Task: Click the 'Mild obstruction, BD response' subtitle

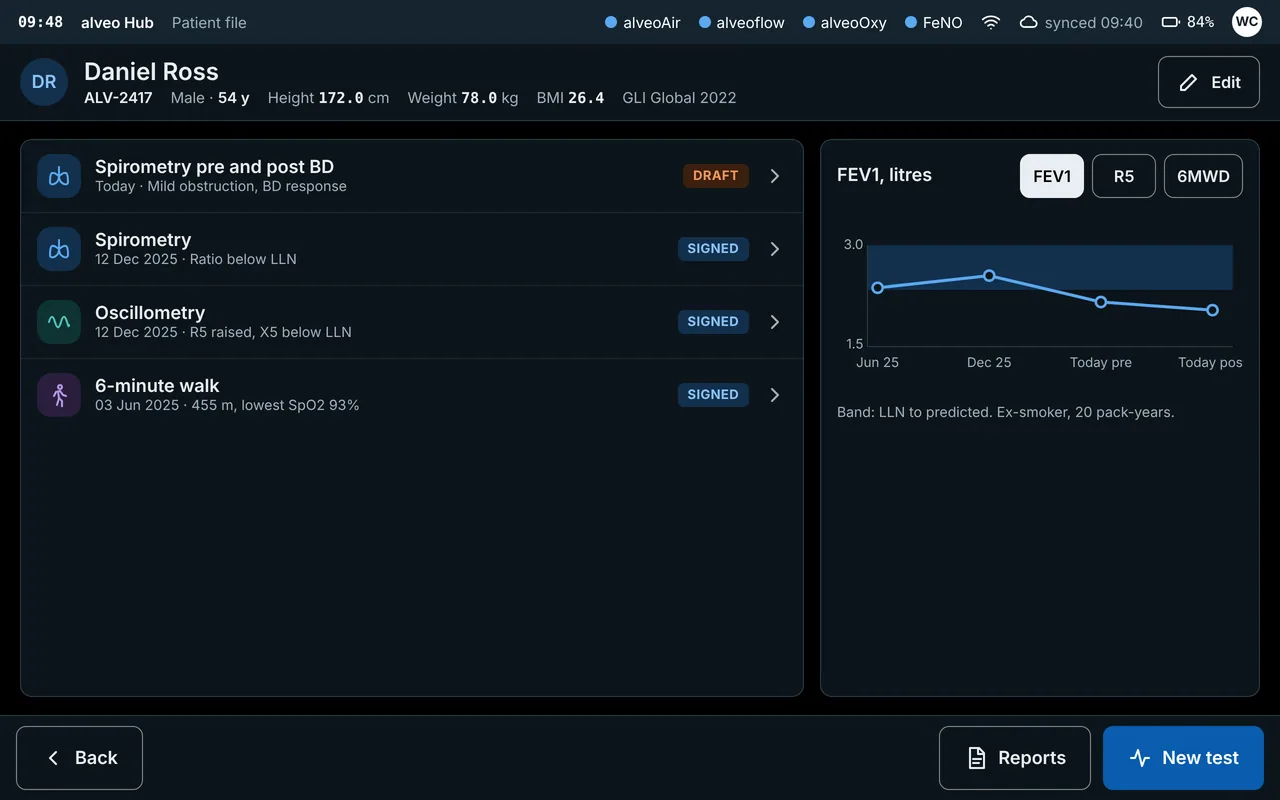Action: pos(247,186)
